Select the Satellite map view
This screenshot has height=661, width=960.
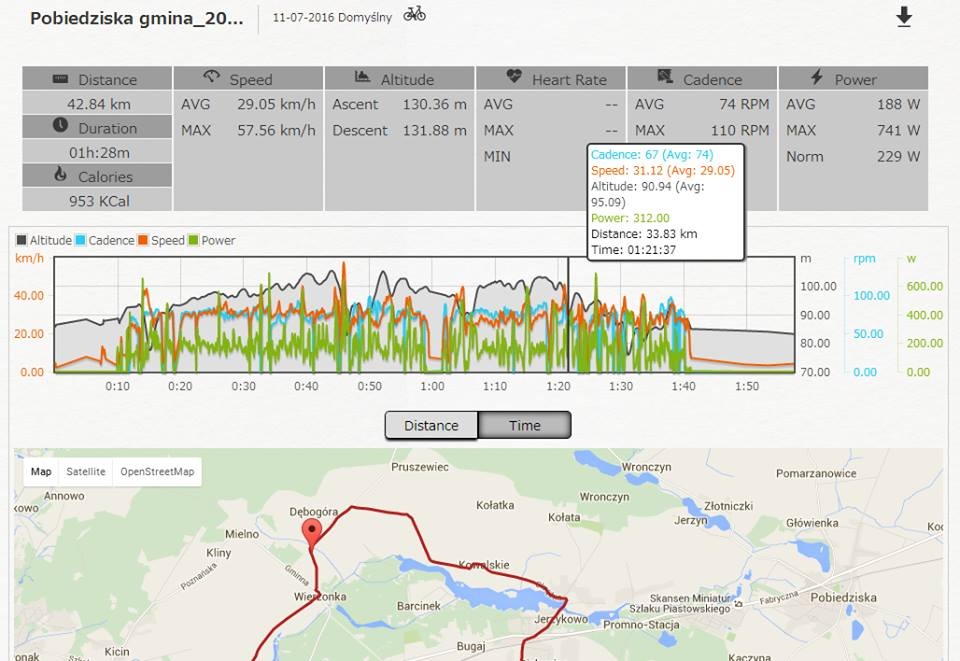(85, 472)
